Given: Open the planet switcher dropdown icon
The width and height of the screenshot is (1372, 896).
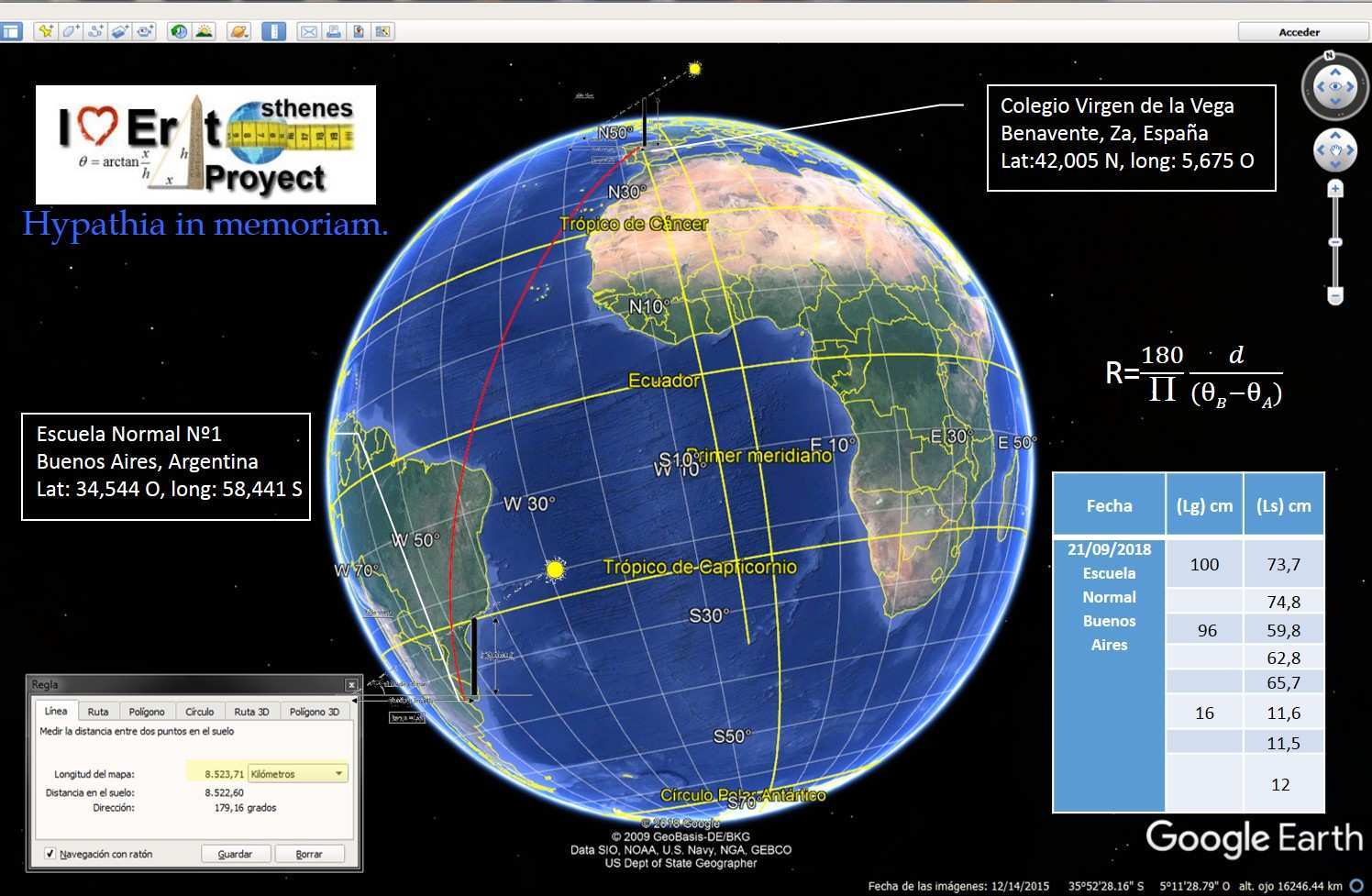Looking at the screenshot, I should [238, 32].
